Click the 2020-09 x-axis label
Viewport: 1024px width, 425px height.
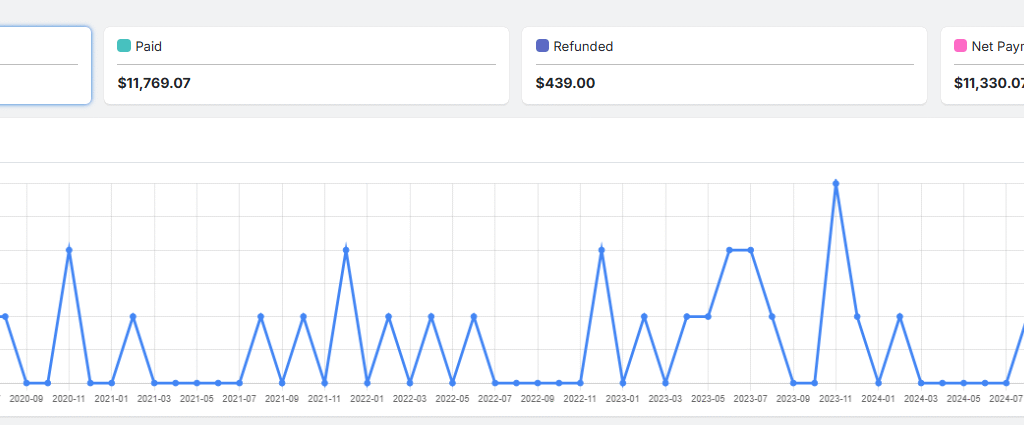[x=26, y=398]
